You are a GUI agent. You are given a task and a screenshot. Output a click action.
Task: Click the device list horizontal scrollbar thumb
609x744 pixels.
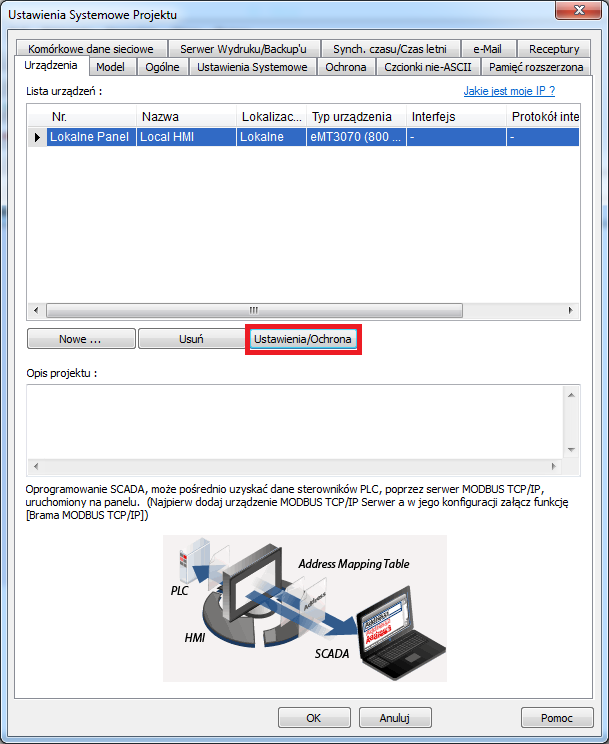(x=254, y=310)
